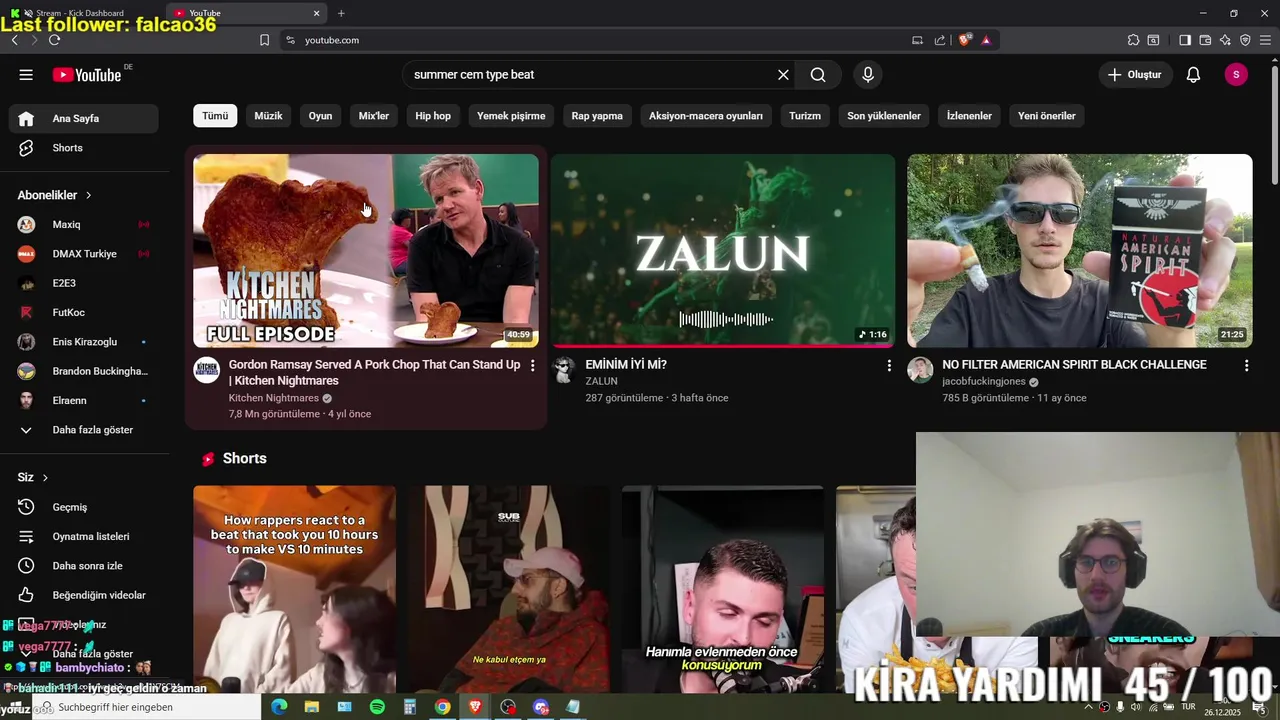Play the ZALUN video thumbnail
This screenshot has height=720, width=1280.
click(723, 250)
